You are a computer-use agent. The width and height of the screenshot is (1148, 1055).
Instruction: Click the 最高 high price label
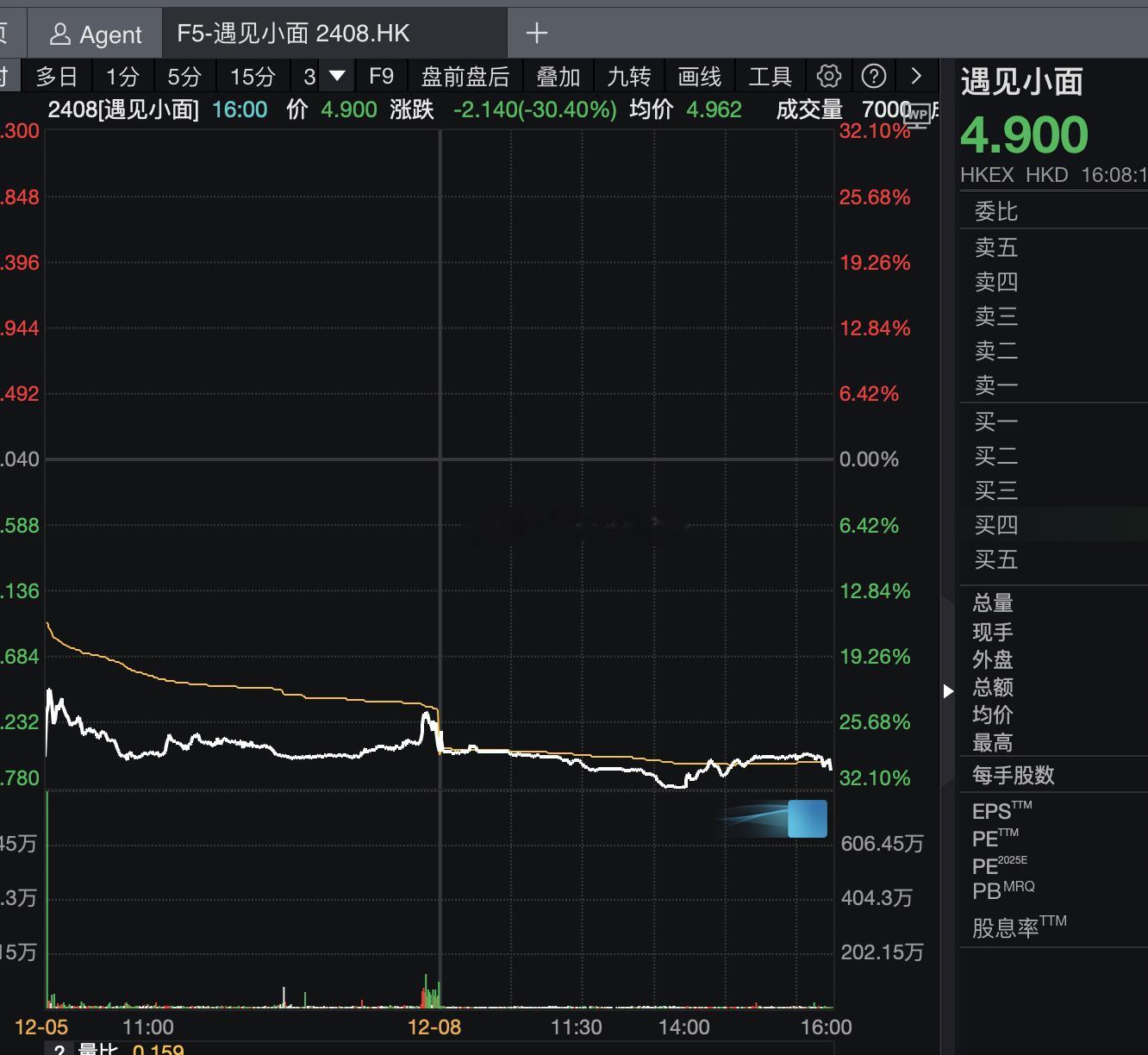pos(993,742)
